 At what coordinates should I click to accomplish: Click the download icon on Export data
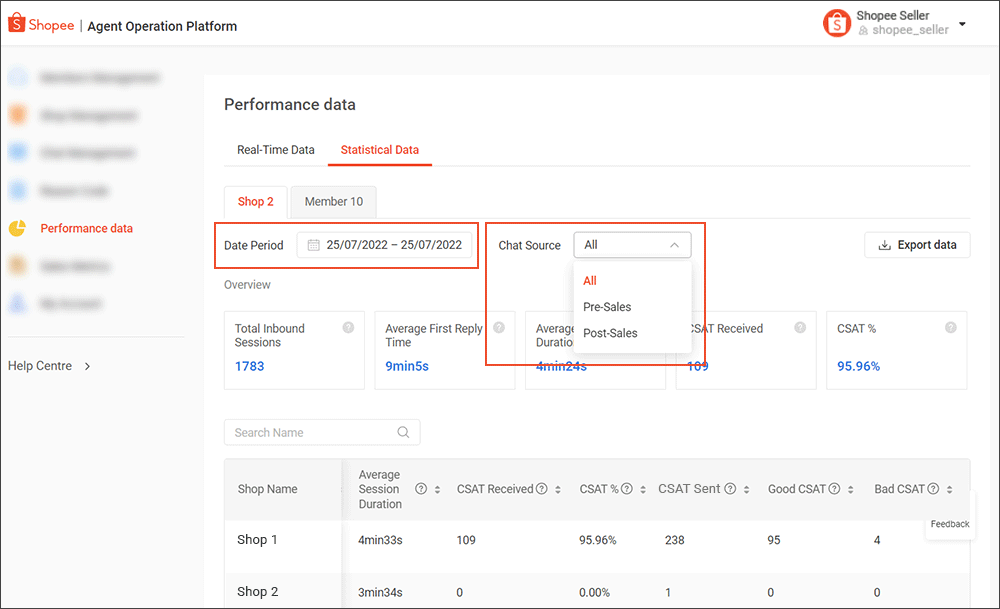[x=884, y=244]
